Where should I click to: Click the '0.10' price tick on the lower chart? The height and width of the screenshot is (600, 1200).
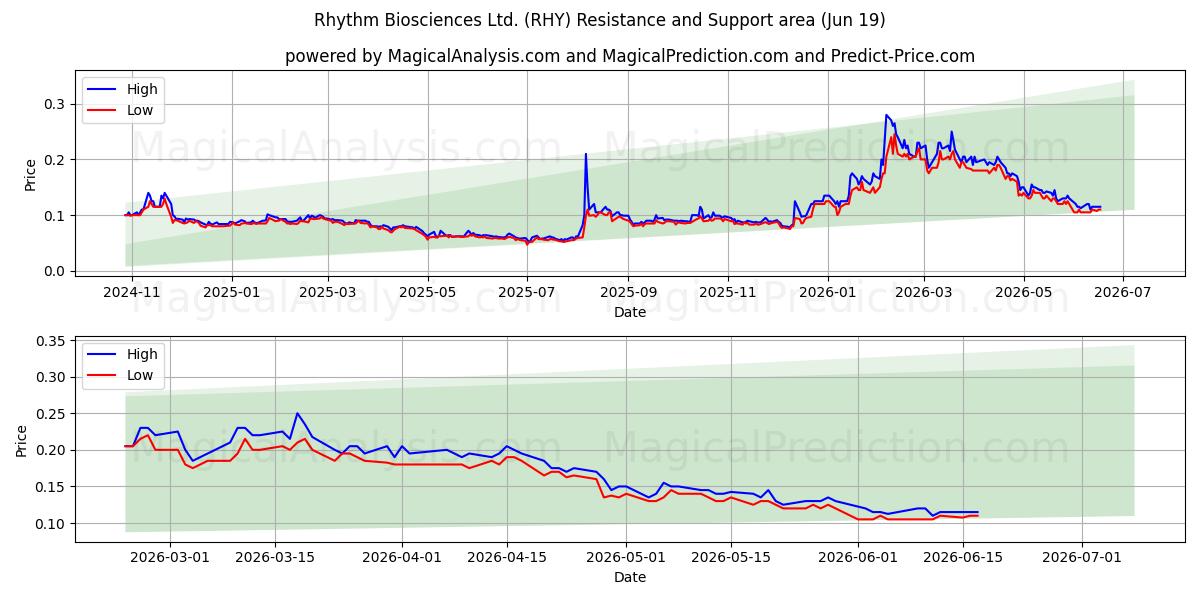pos(51,524)
